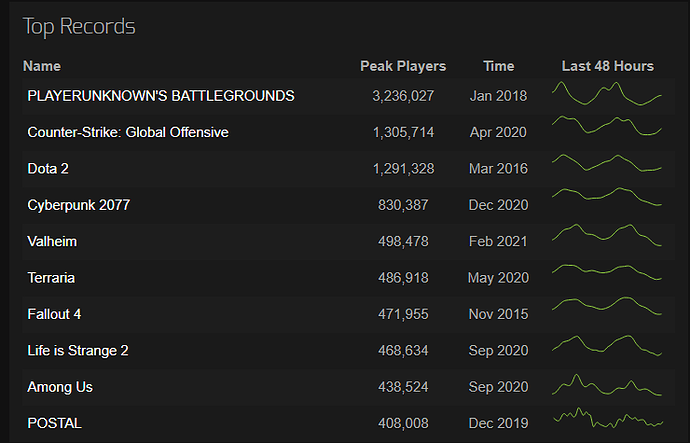
Task: Open the Among Us game link
Action: (x=60, y=387)
